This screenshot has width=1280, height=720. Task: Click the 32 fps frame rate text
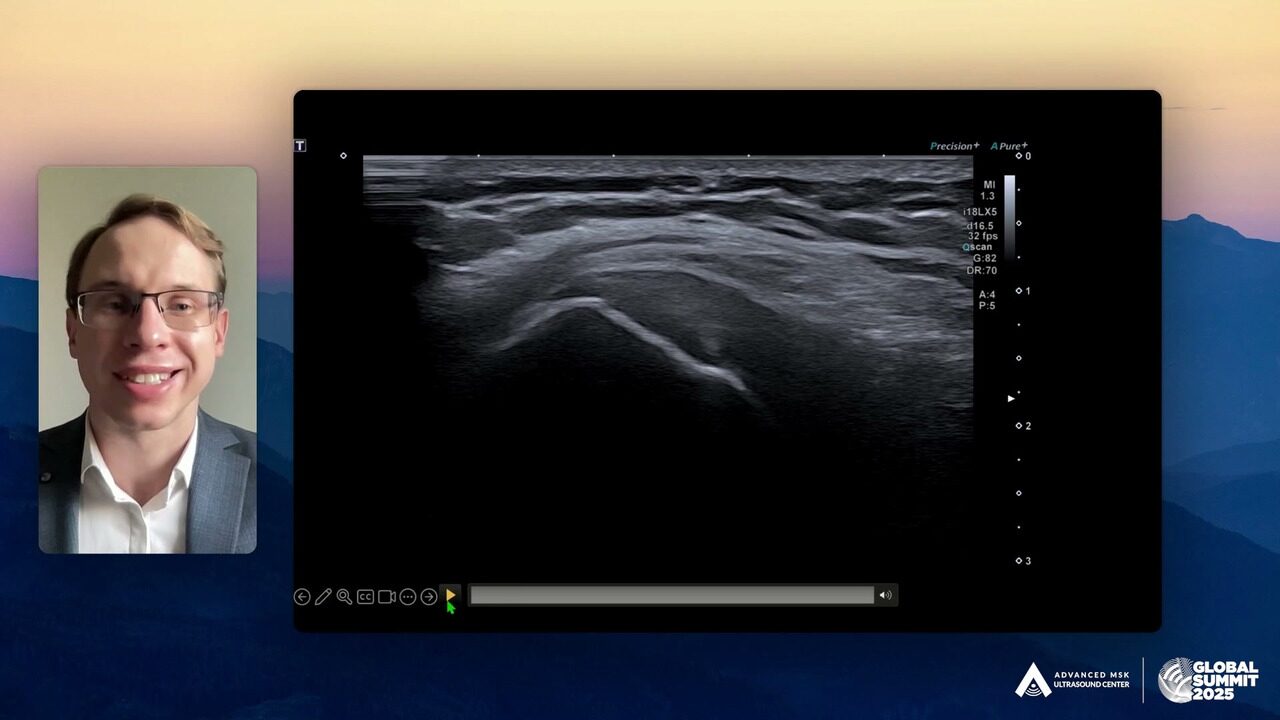(982, 236)
